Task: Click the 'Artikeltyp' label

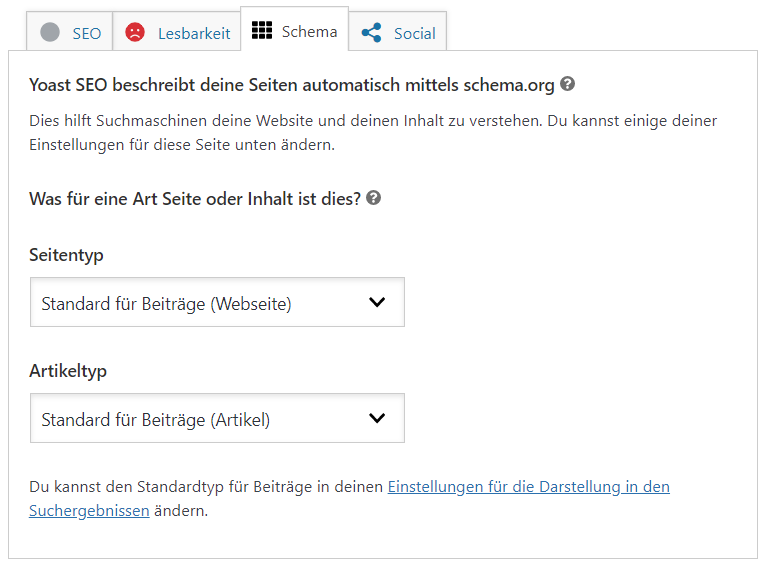Action: click(68, 371)
